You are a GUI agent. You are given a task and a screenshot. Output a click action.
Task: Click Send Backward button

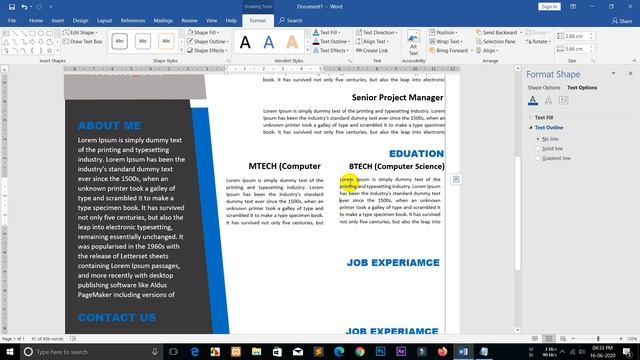pos(497,32)
